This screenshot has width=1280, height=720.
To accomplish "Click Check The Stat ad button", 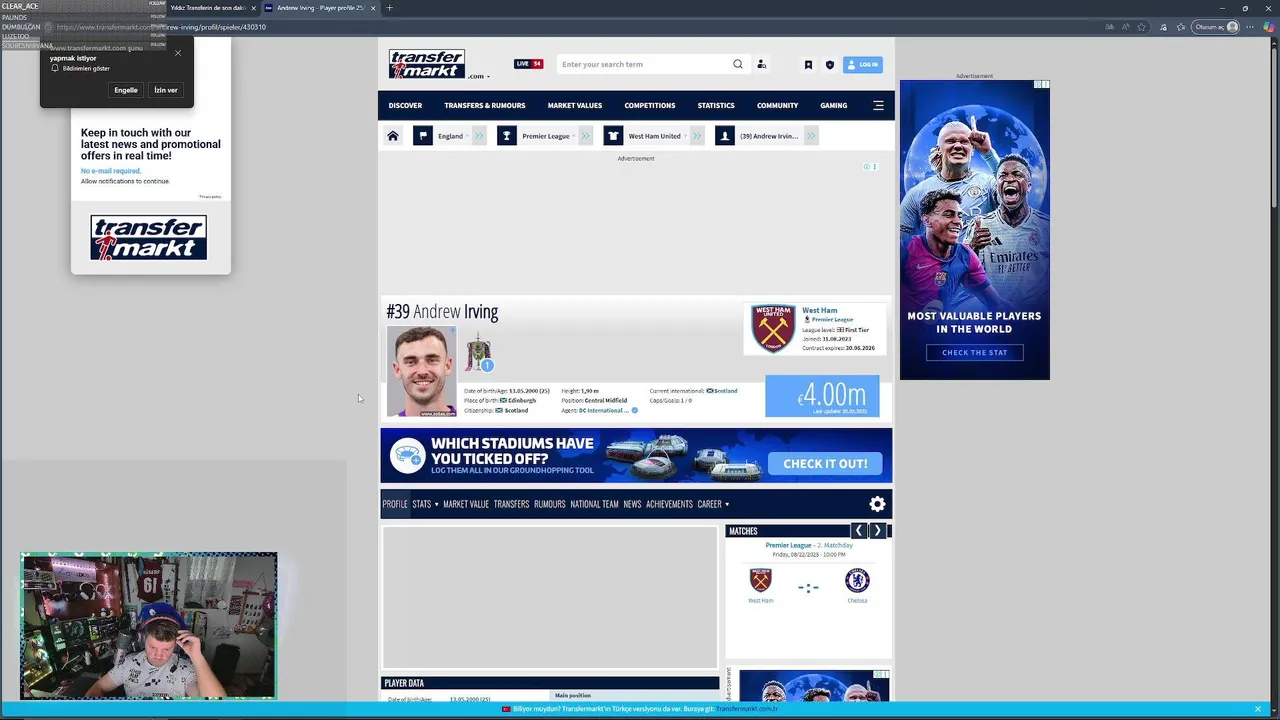I will click(x=974, y=352).
